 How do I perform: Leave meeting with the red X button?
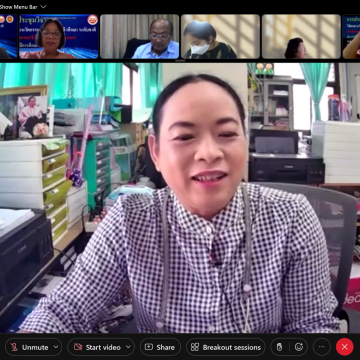coord(345,347)
